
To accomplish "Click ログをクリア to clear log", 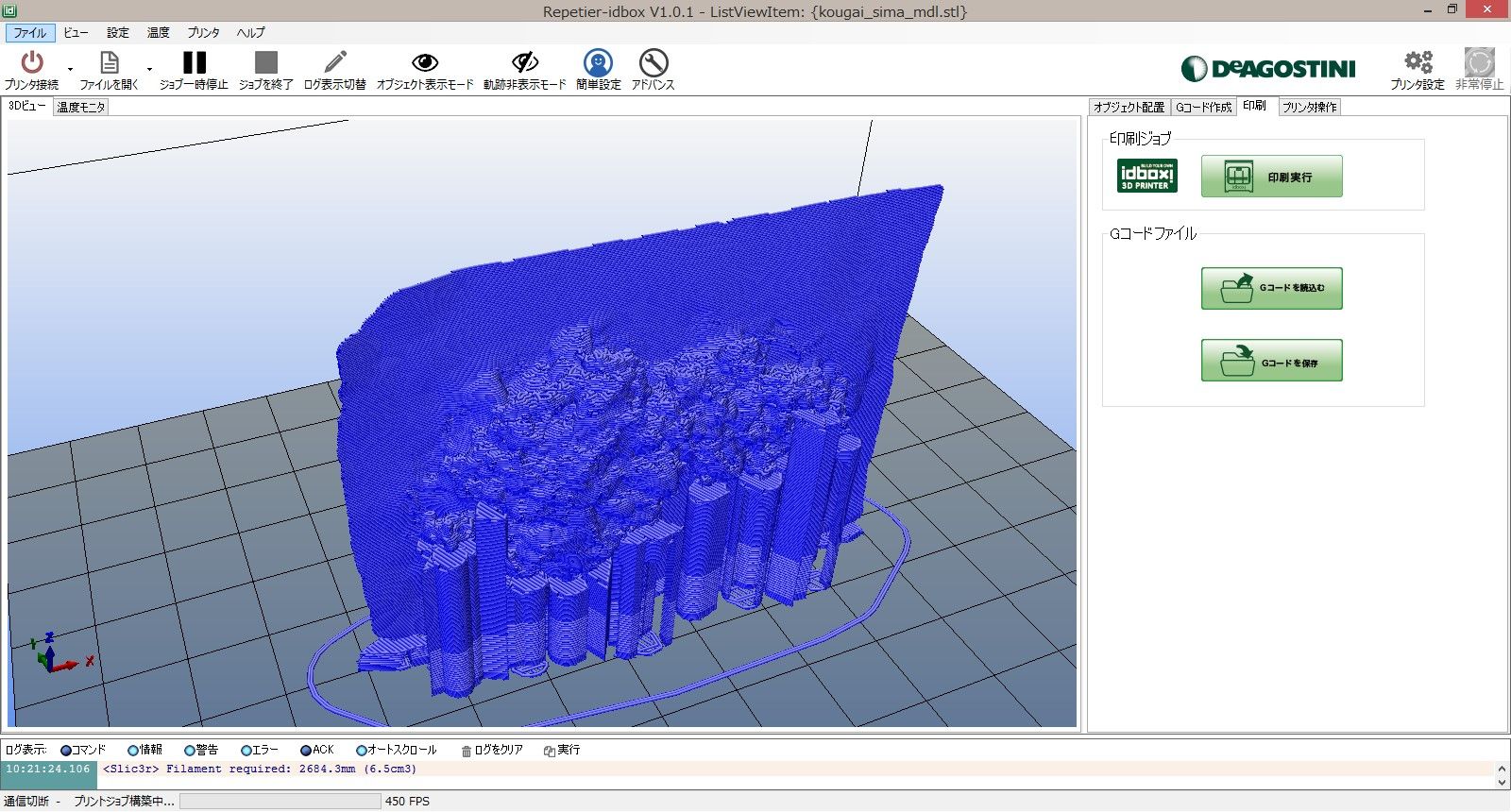I will coord(492,750).
